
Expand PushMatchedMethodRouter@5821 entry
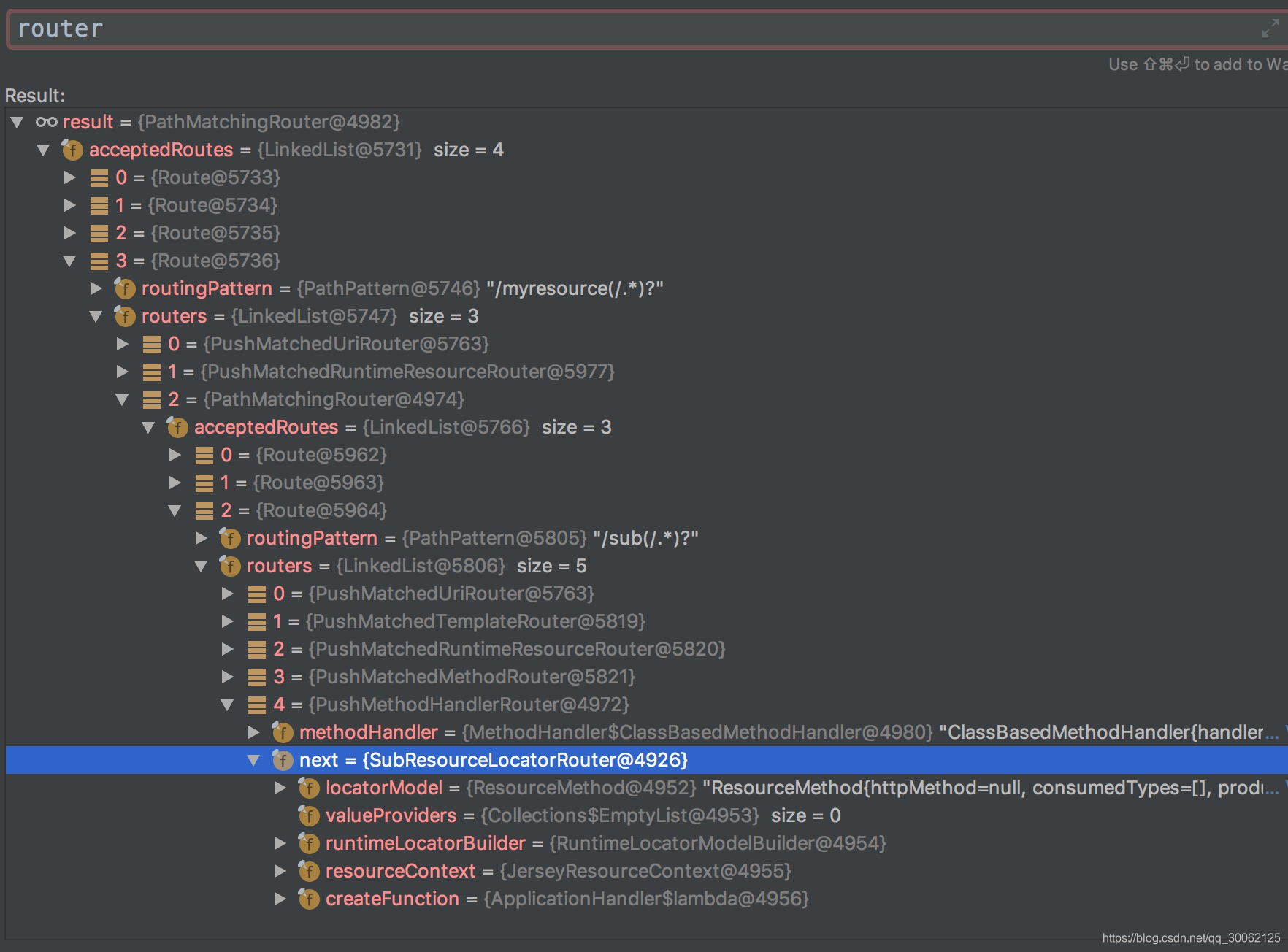point(227,677)
